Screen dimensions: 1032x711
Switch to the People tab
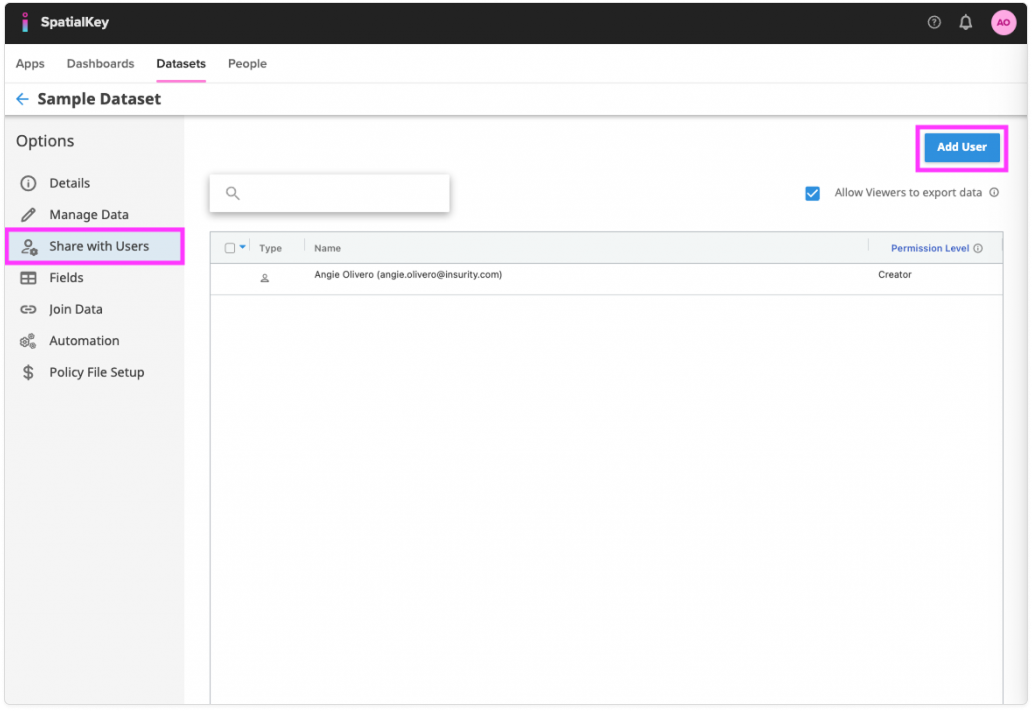point(247,64)
